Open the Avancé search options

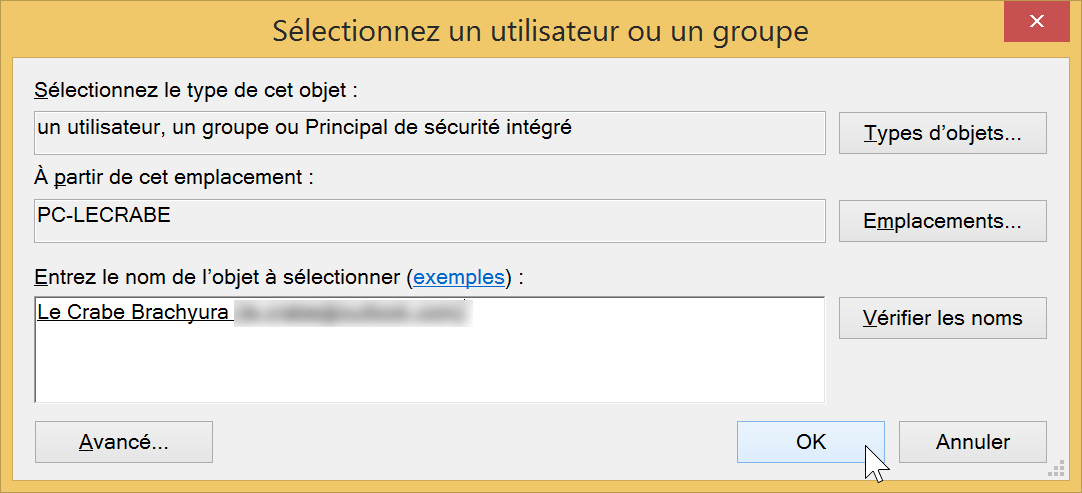tap(124, 442)
